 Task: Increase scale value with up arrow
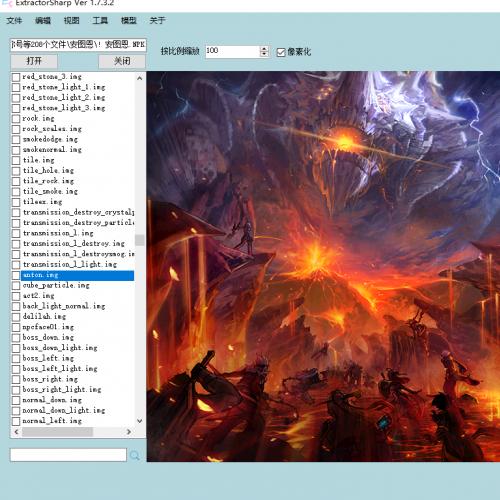click(264, 49)
